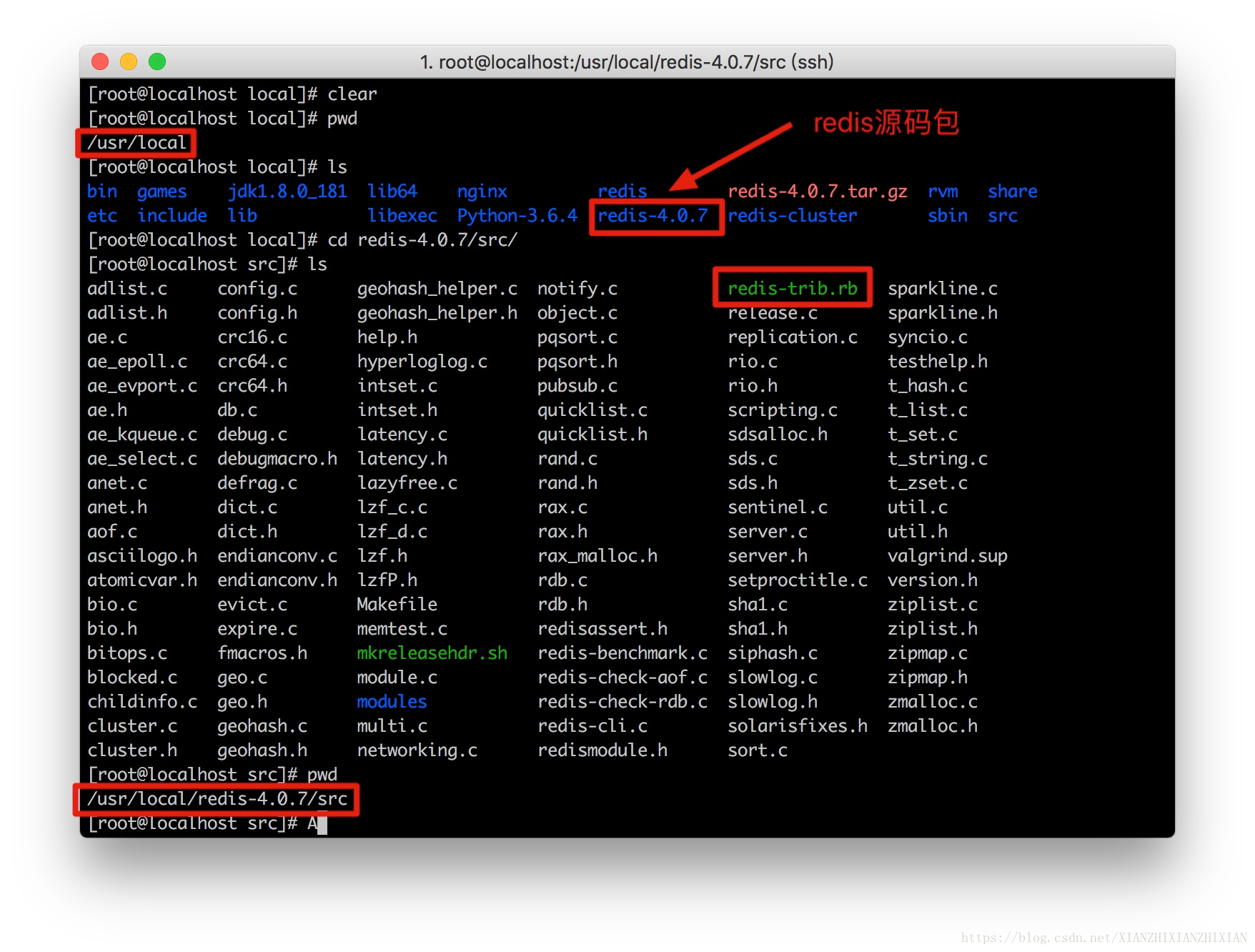Click the sentinel.c file name
This screenshot has width=1255, height=952.
tap(778, 507)
